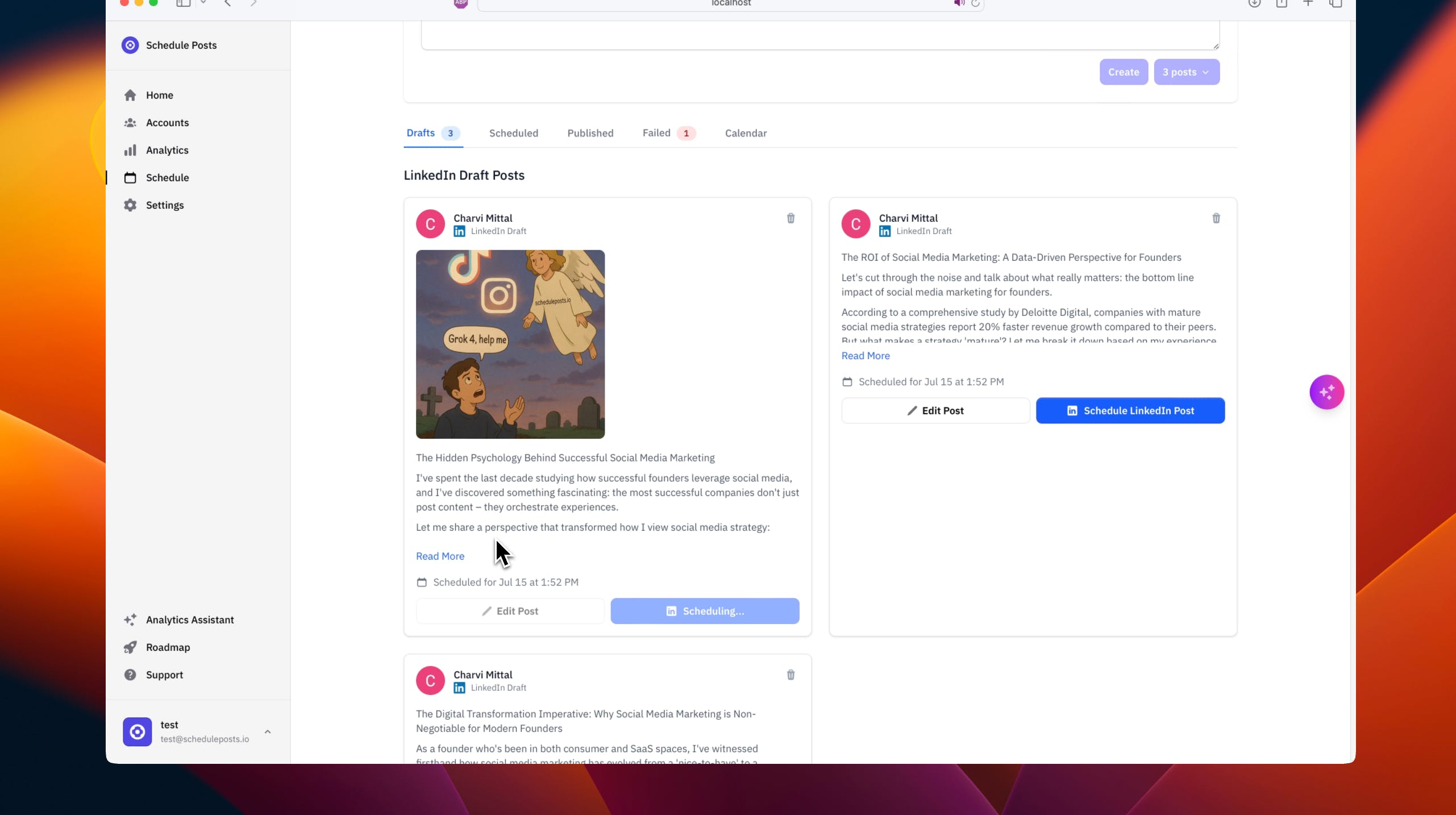Image resolution: width=1456 pixels, height=815 pixels.
Task: Toggle the browser sidebar icon
Action: pyautogui.click(x=183, y=3)
